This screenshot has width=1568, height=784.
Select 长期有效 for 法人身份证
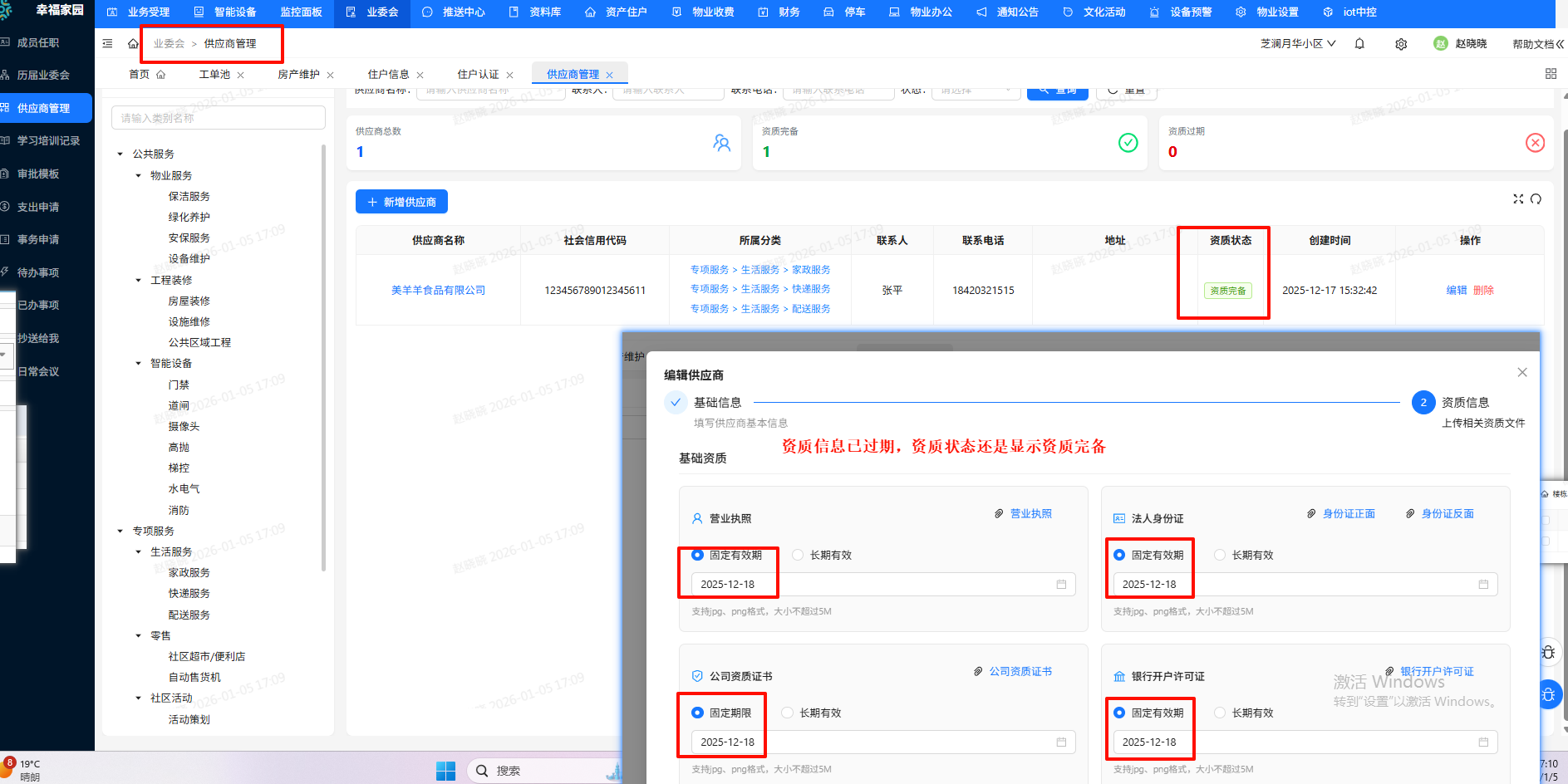1220,556
